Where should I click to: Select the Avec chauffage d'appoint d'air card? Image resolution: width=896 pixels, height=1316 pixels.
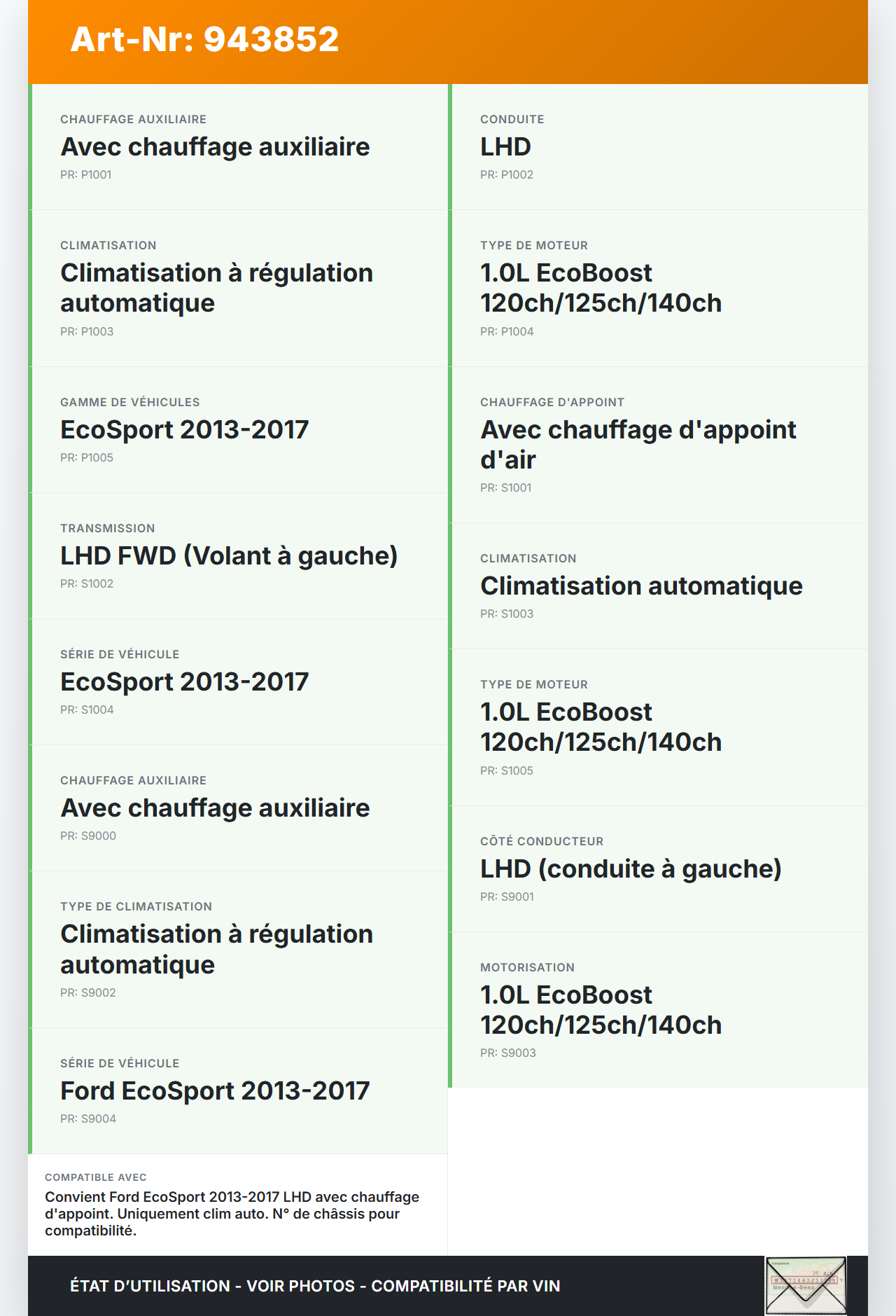(658, 444)
